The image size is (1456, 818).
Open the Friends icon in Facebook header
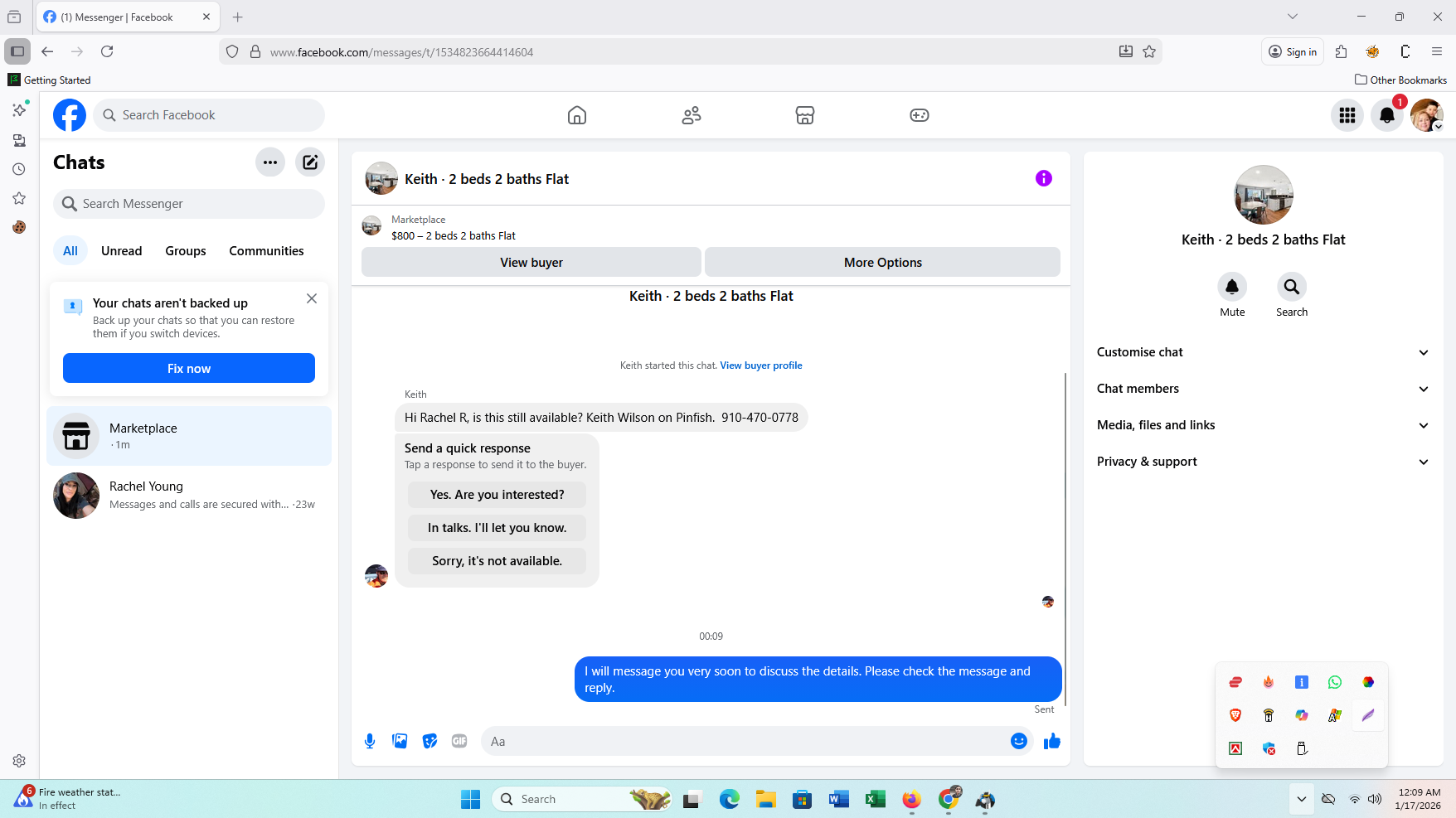coord(692,115)
